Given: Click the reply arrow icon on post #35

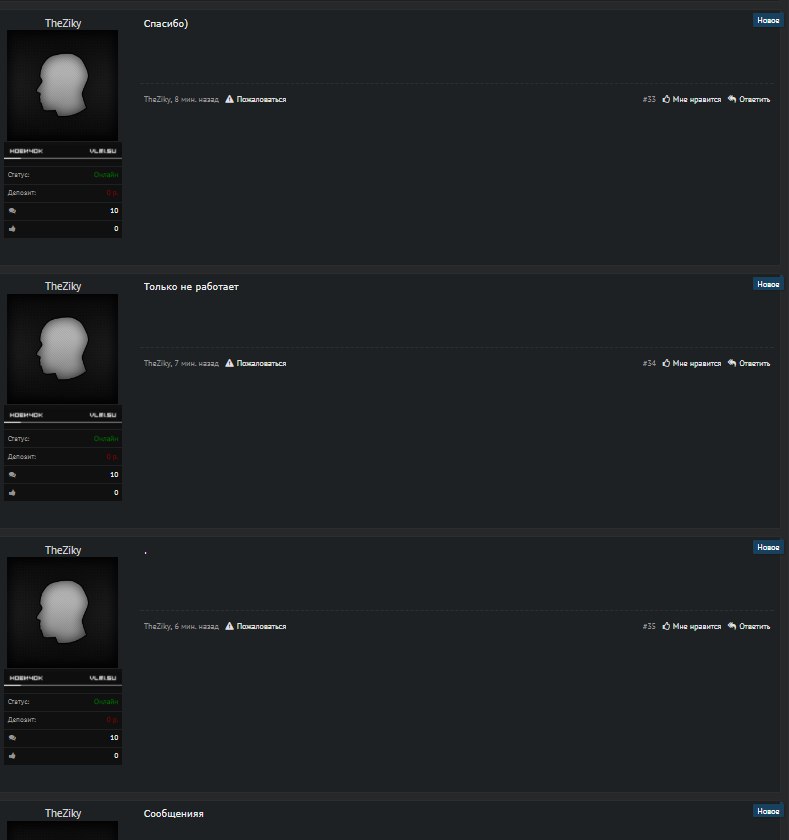Looking at the screenshot, I should click(x=732, y=626).
